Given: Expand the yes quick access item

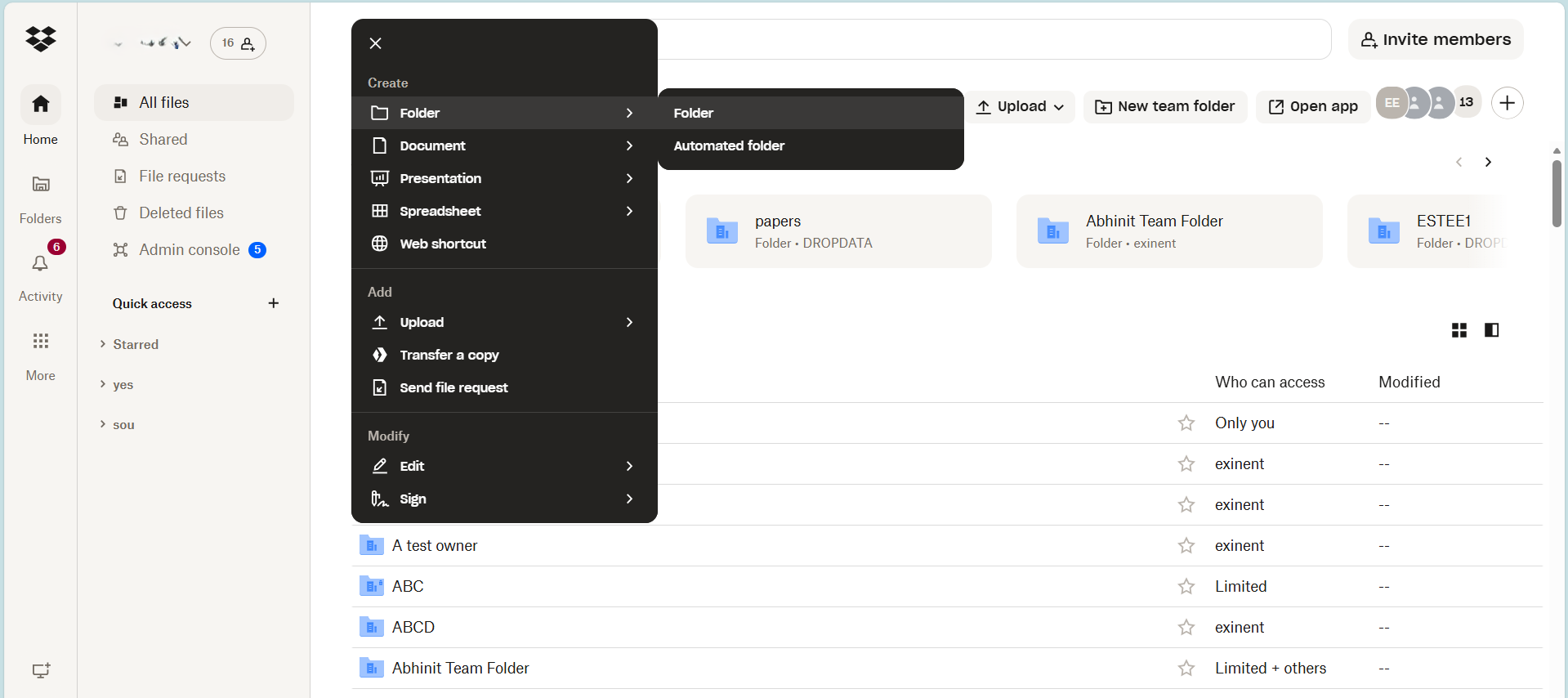Looking at the screenshot, I should (x=102, y=384).
